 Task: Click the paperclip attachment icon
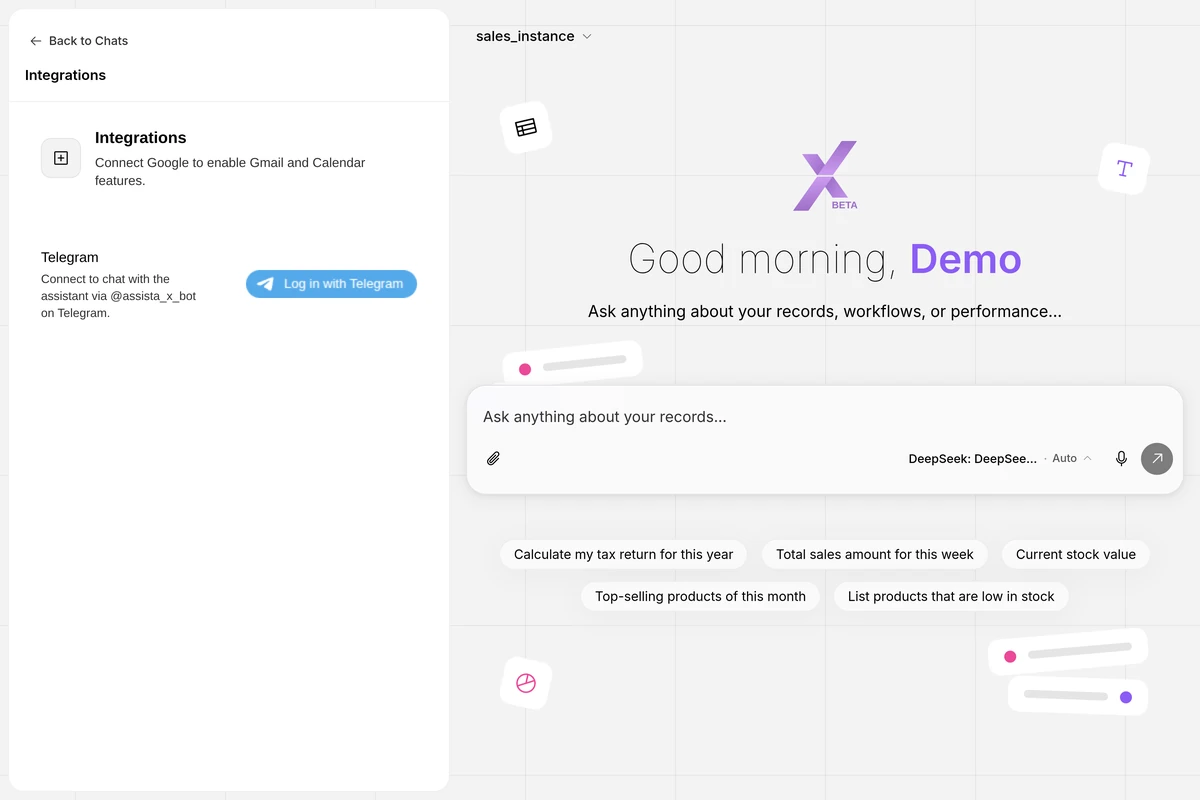[x=493, y=459]
